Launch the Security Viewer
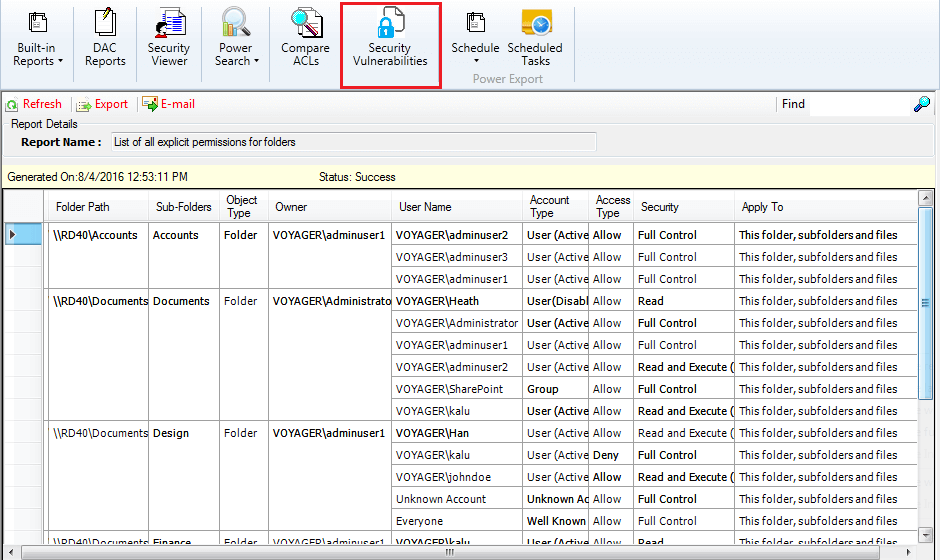 [169, 37]
